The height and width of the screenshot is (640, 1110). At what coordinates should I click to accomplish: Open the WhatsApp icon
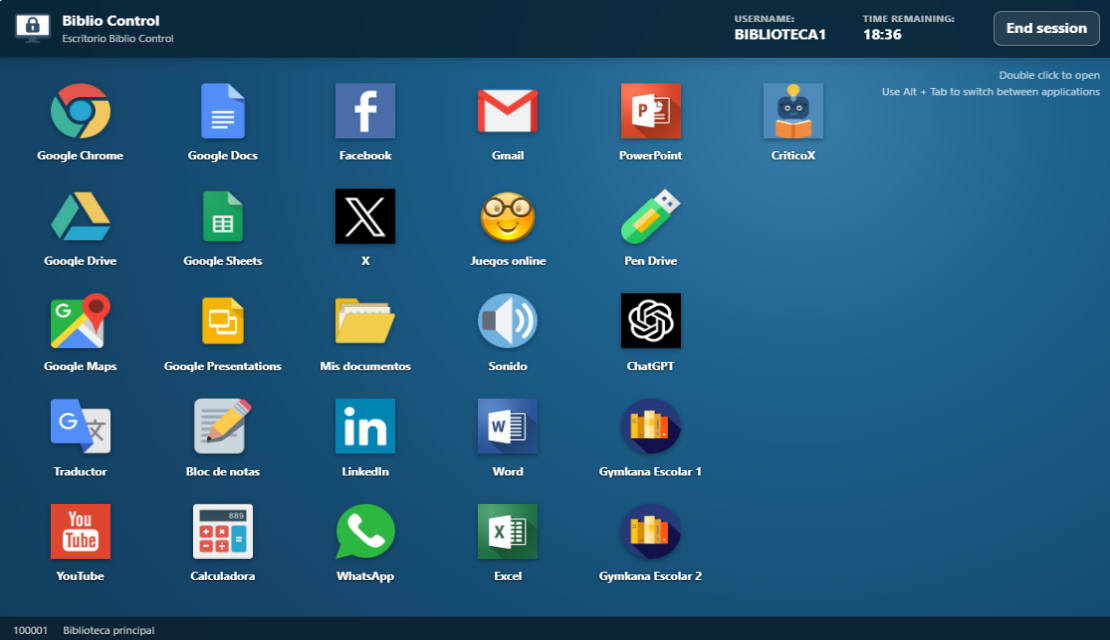coord(365,532)
